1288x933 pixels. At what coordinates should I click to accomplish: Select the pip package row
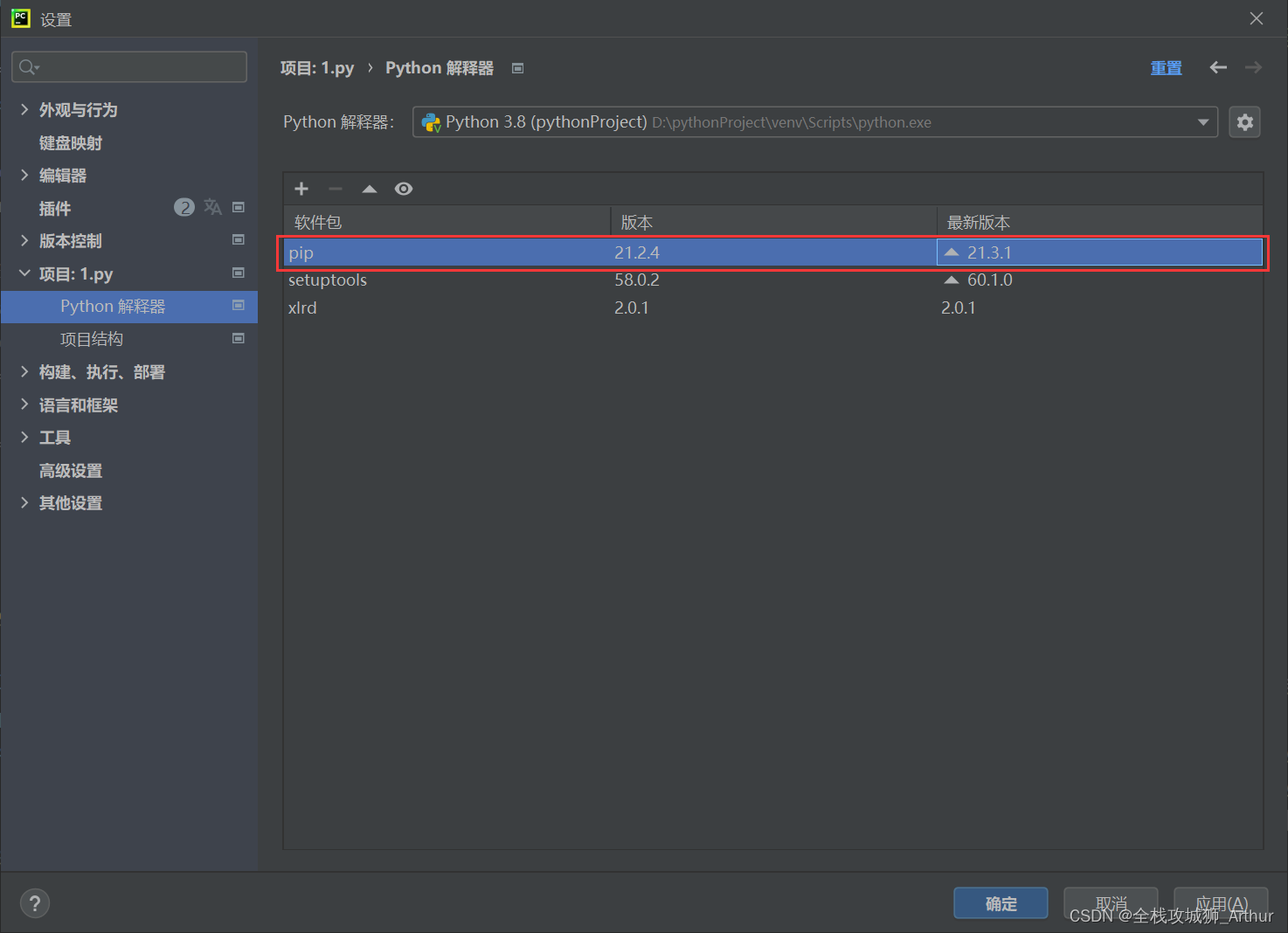(x=773, y=252)
